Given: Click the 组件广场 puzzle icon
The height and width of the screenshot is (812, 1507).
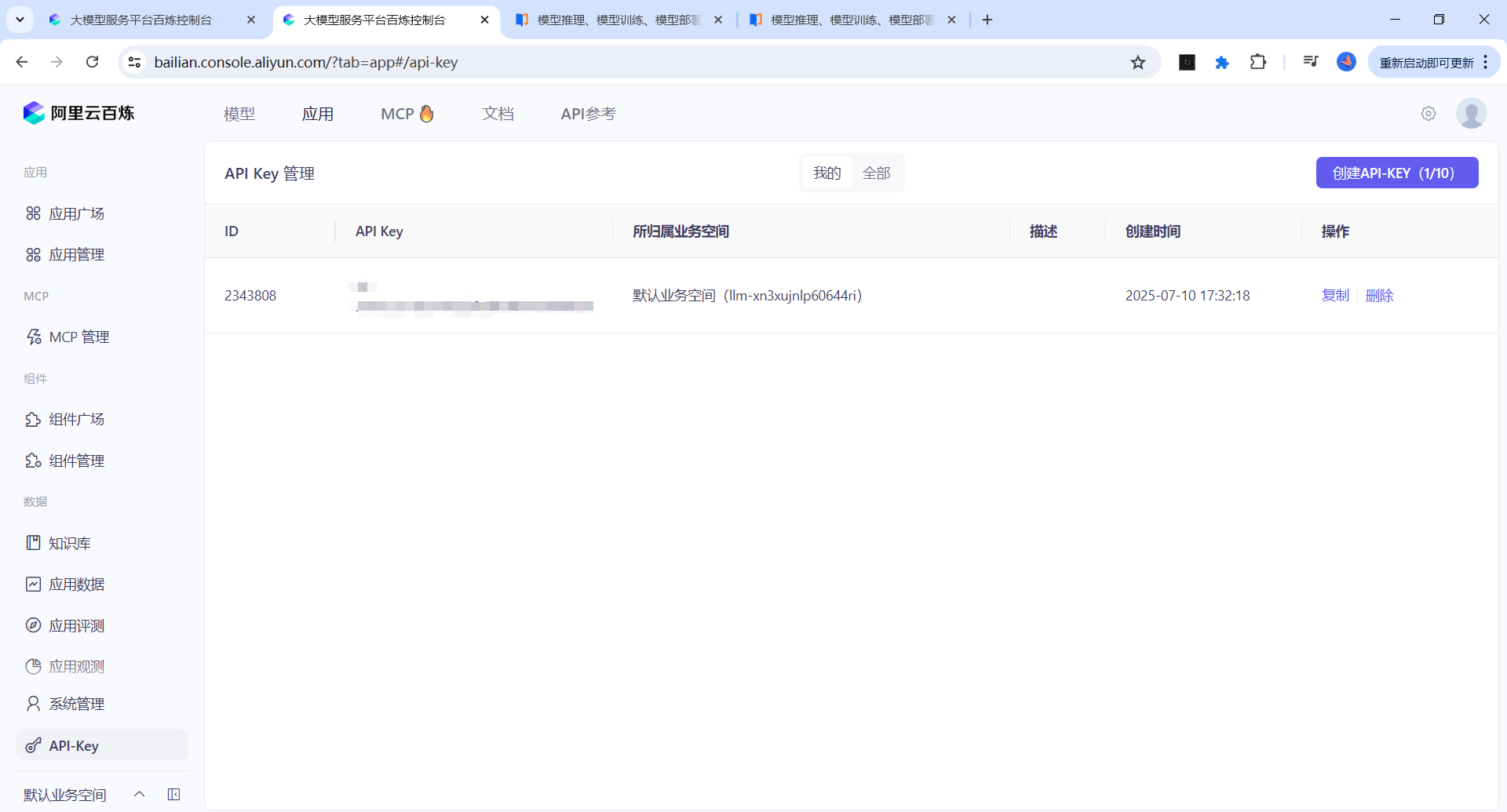Looking at the screenshot, I should pyautogui.click(x=33, y=419).
